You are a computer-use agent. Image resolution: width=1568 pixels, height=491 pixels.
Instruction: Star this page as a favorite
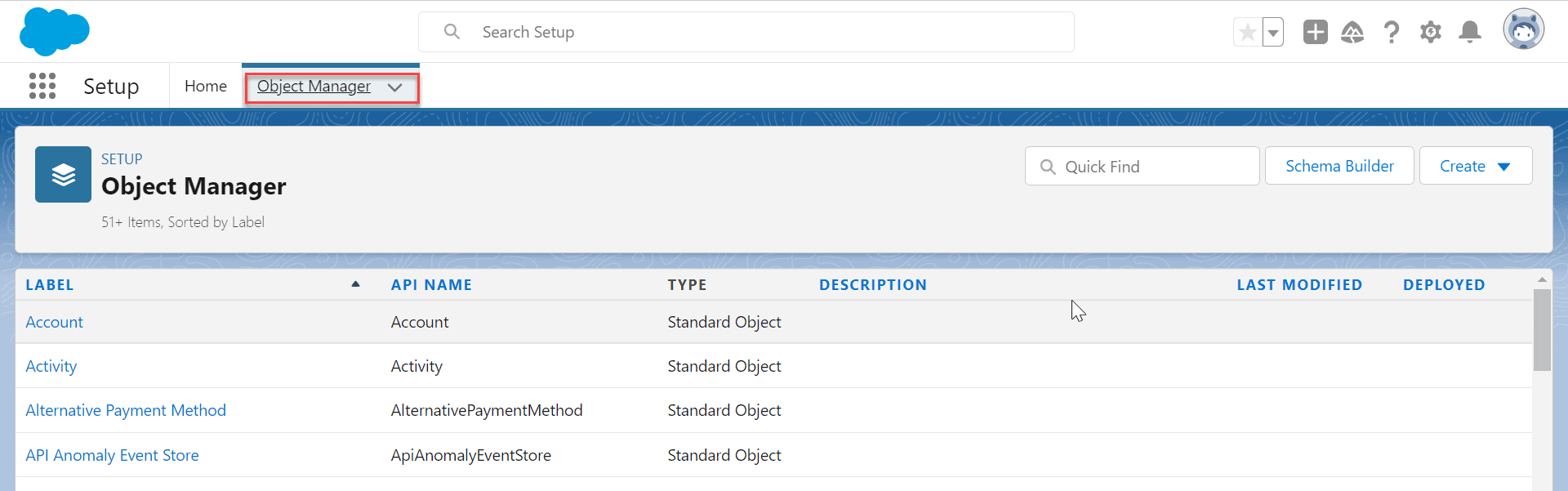tap(1247, 32)
